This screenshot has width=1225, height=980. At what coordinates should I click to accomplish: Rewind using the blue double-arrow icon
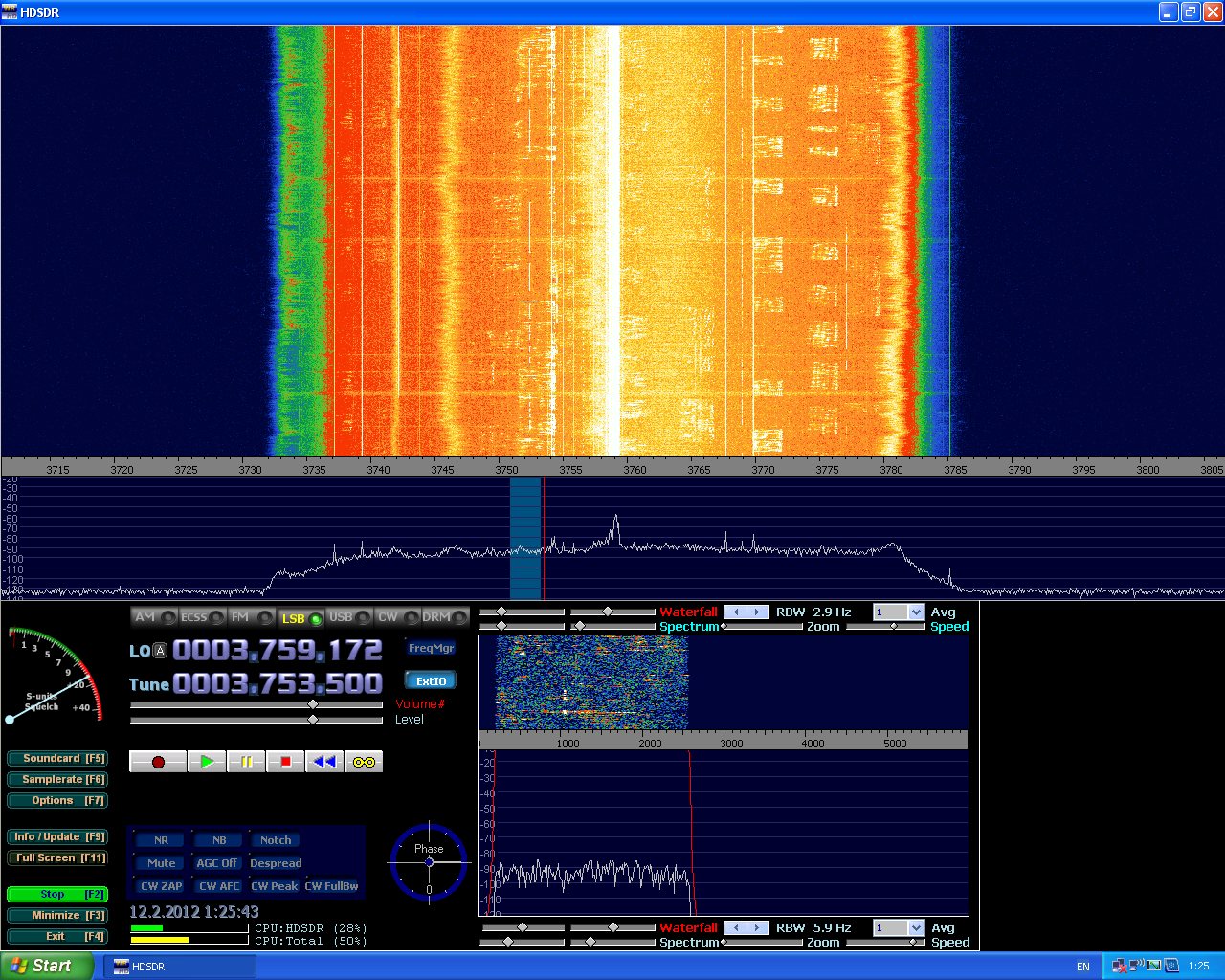(x=324, y=762)
